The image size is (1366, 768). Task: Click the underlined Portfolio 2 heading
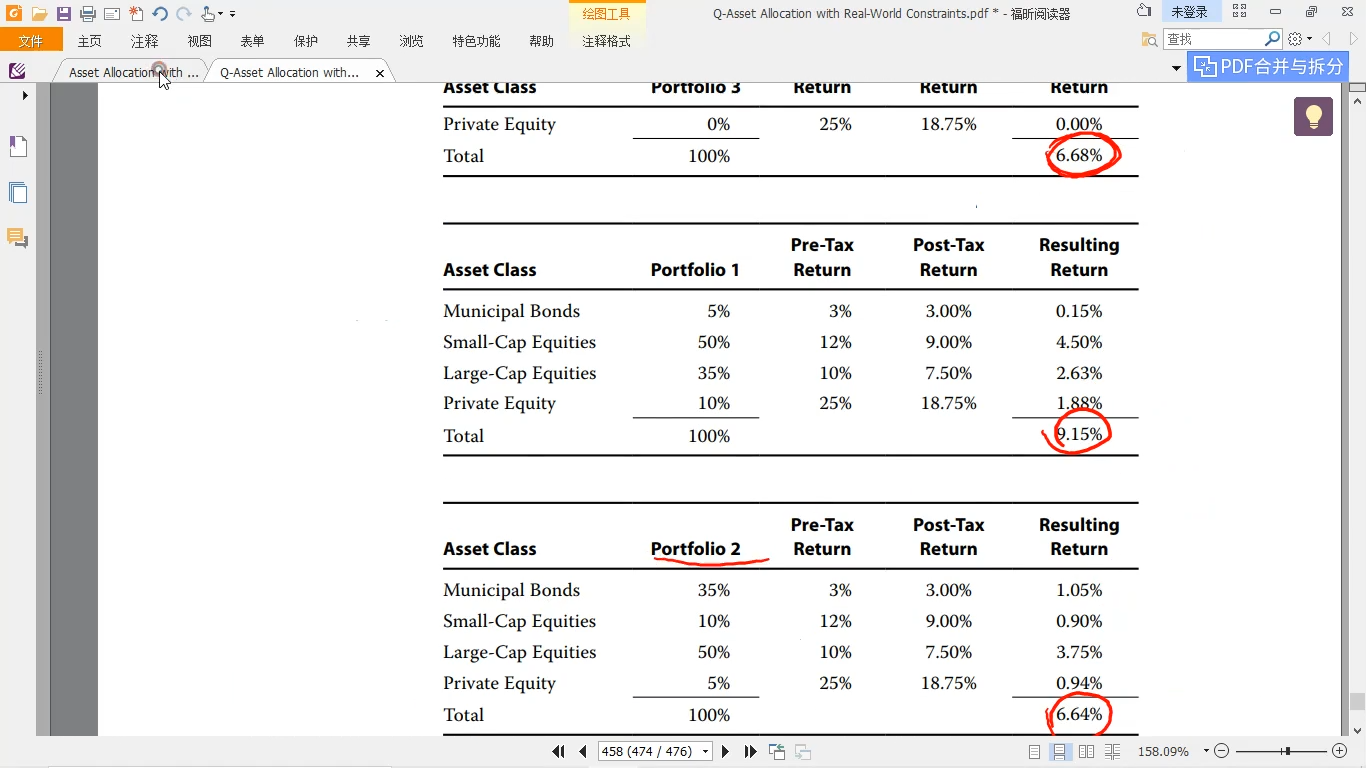point(696,549)
